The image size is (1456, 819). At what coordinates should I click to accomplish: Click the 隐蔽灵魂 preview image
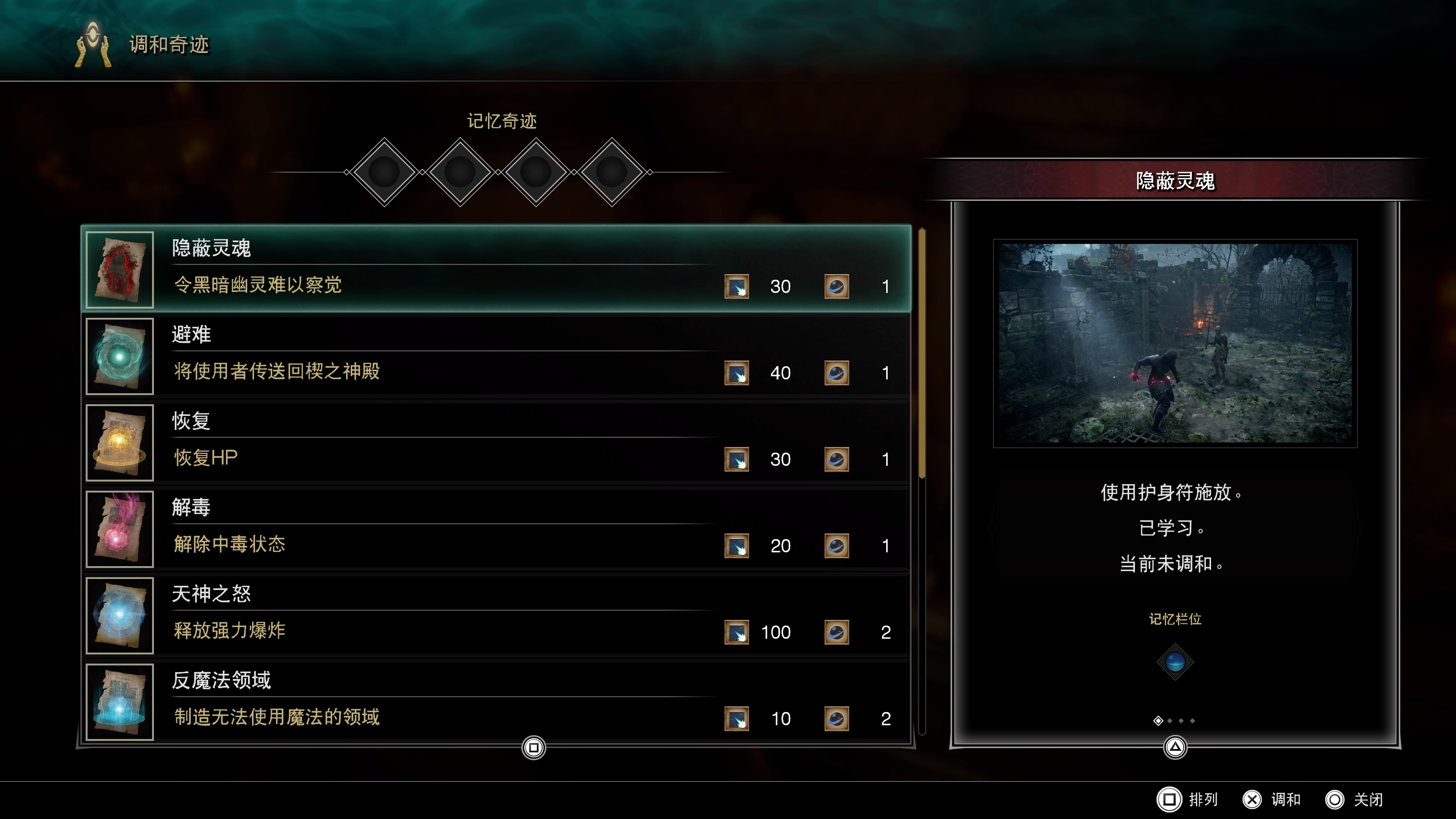click(1175, 343)
